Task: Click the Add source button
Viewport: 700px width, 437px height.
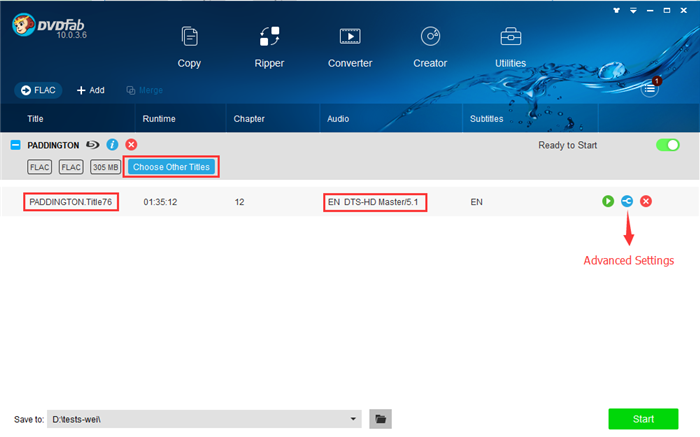Action: click(x=90, y=90)
